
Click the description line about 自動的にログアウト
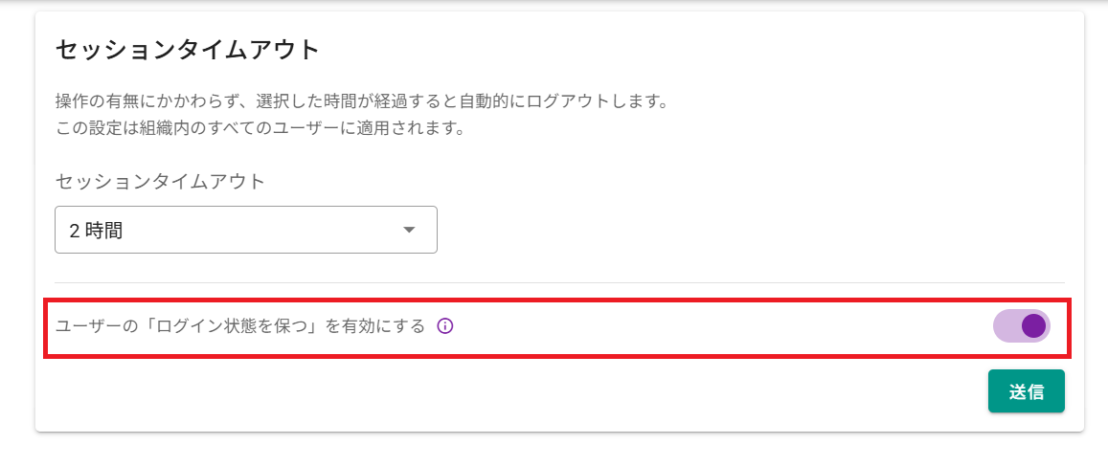coord(360,102)
